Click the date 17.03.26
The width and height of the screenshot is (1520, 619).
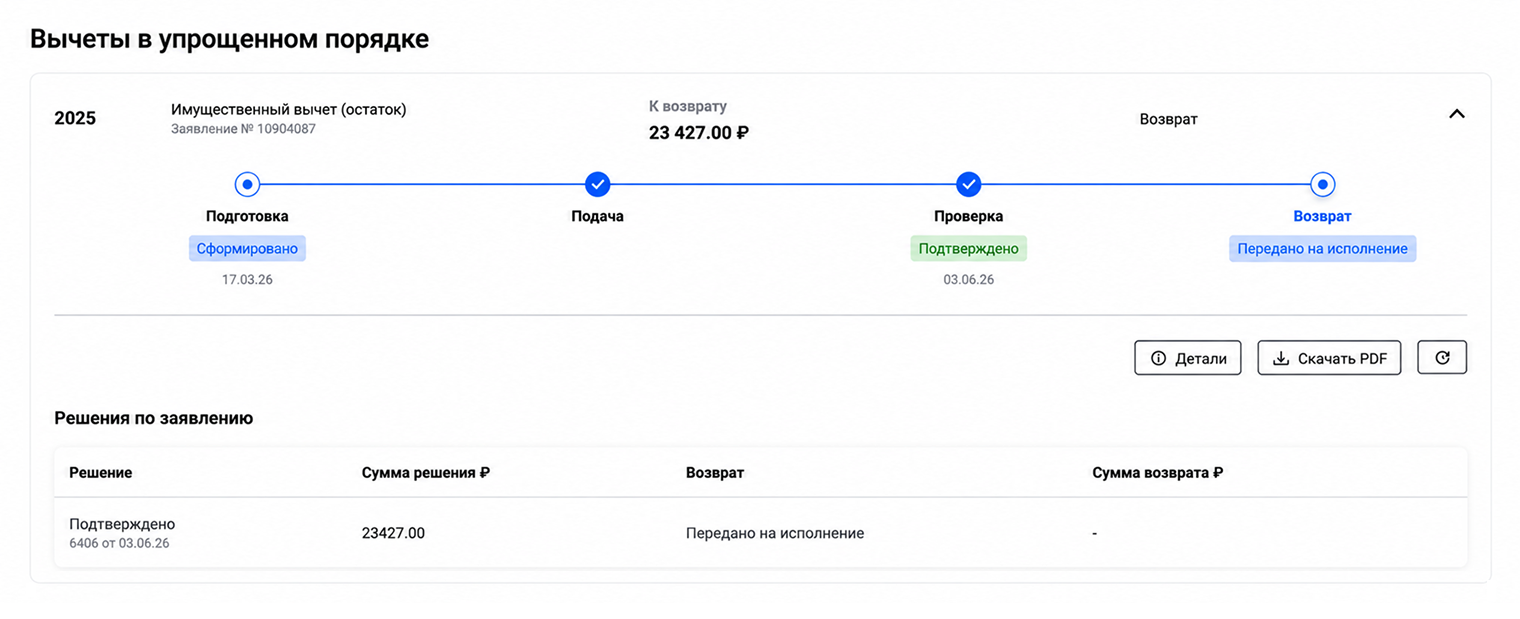(247, 280)
